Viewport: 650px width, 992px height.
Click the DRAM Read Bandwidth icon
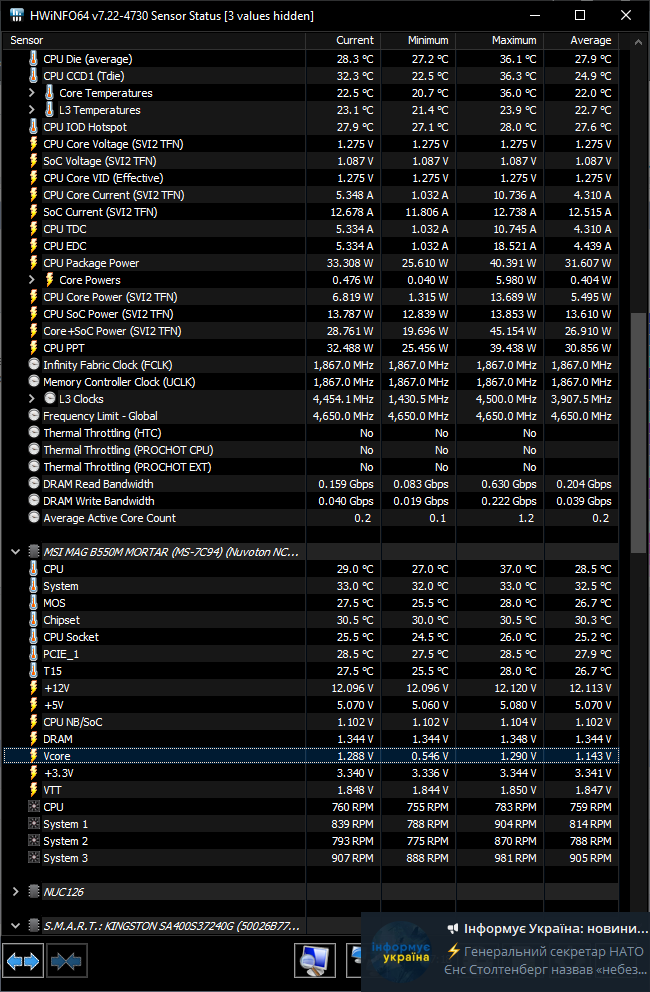point(33,484)
